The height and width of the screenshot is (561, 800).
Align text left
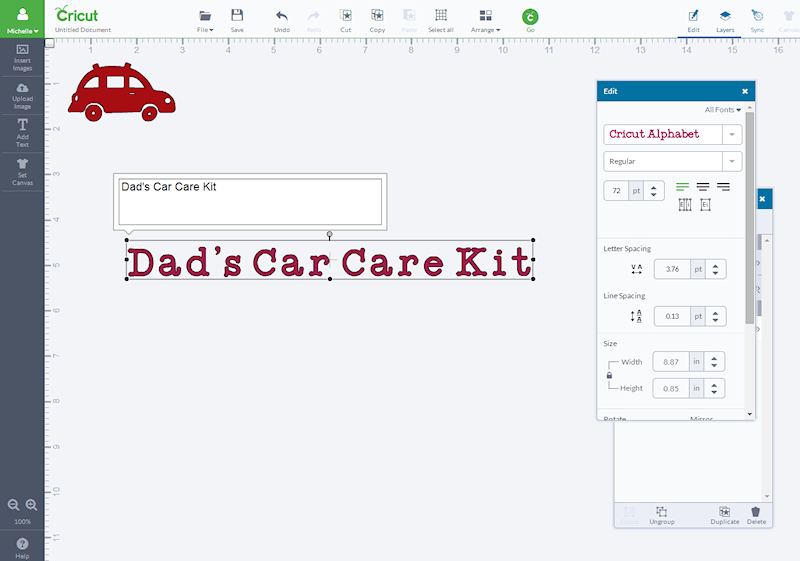coord(682,187)
